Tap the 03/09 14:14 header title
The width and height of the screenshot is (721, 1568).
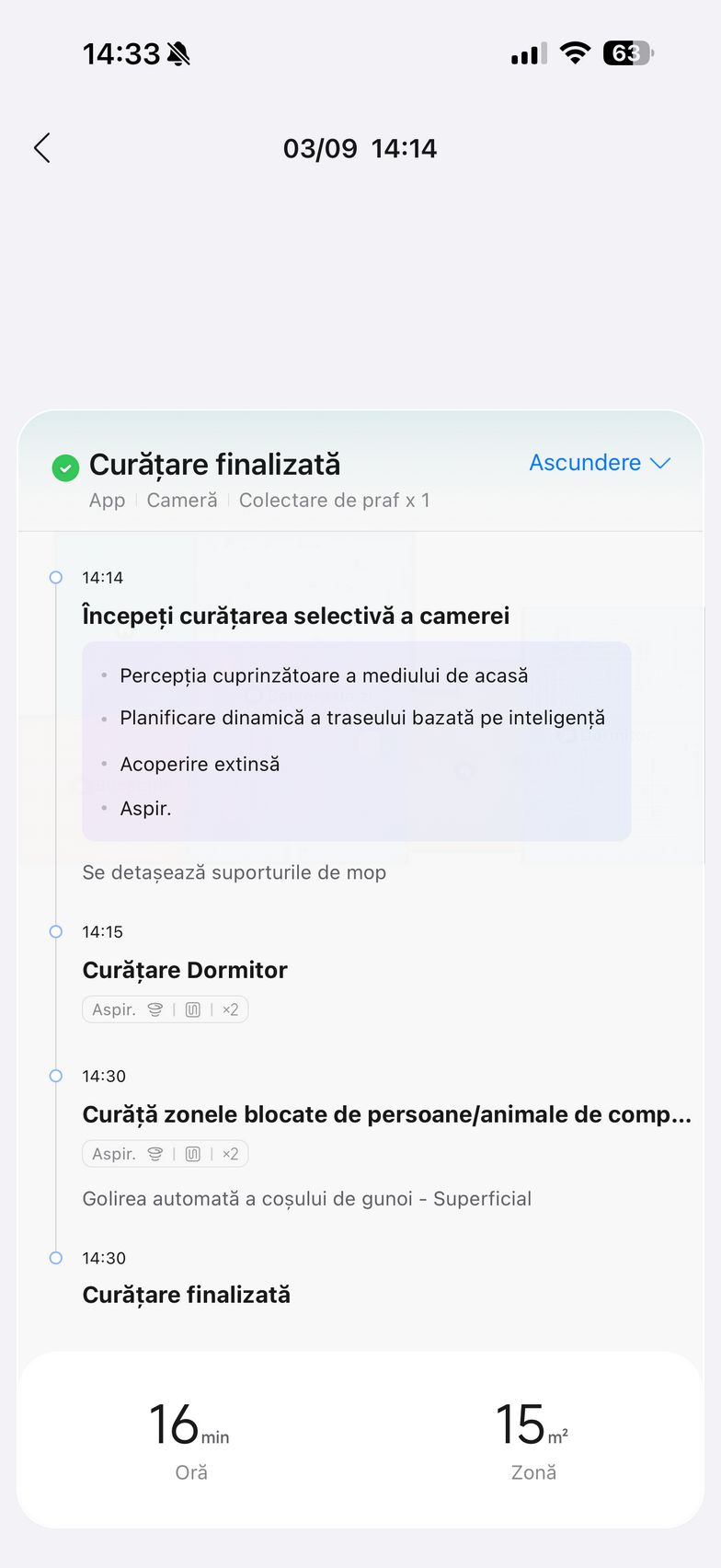(x=360, y=148)
